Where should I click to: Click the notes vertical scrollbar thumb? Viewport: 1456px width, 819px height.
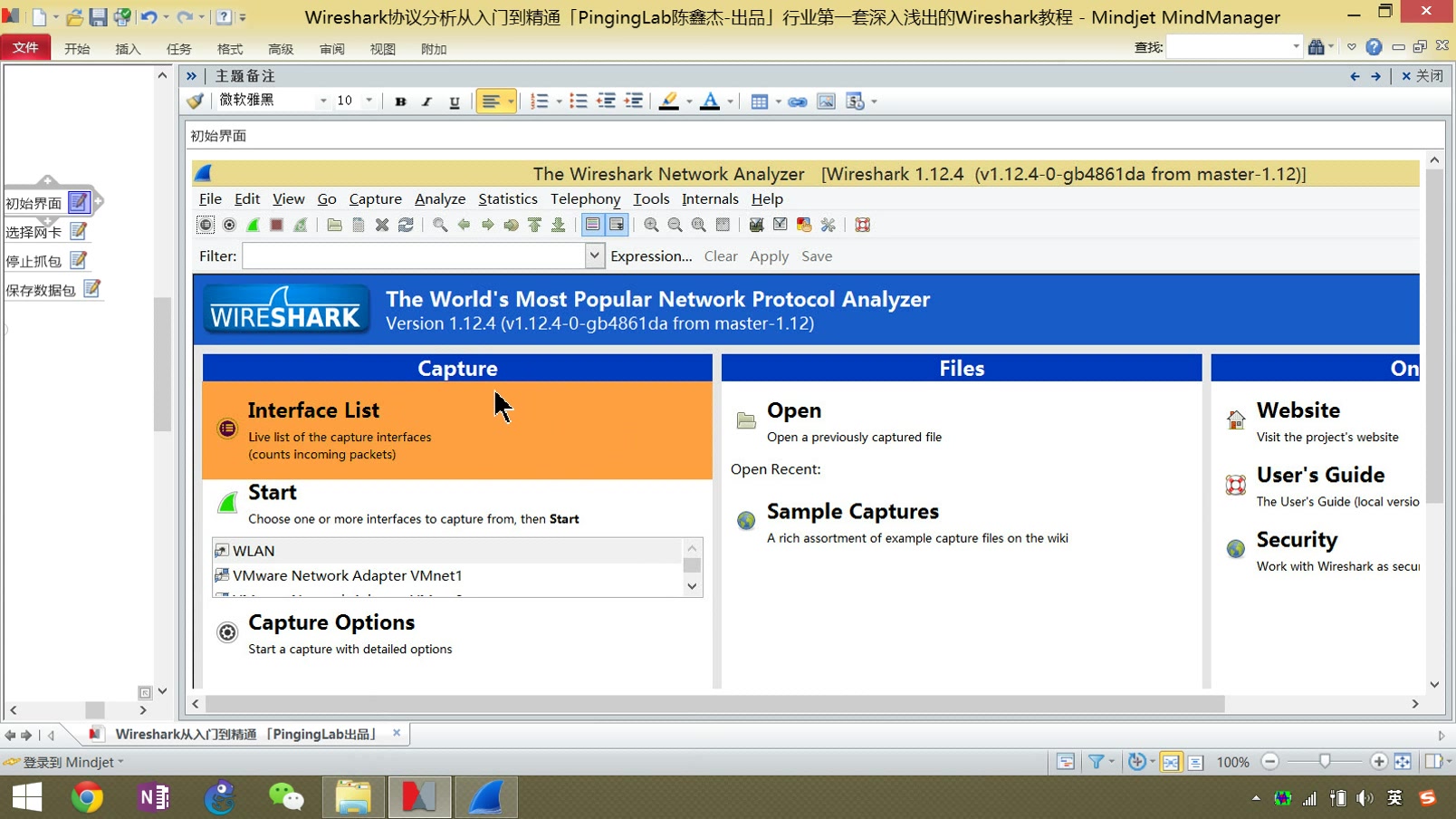[1434, 336]
